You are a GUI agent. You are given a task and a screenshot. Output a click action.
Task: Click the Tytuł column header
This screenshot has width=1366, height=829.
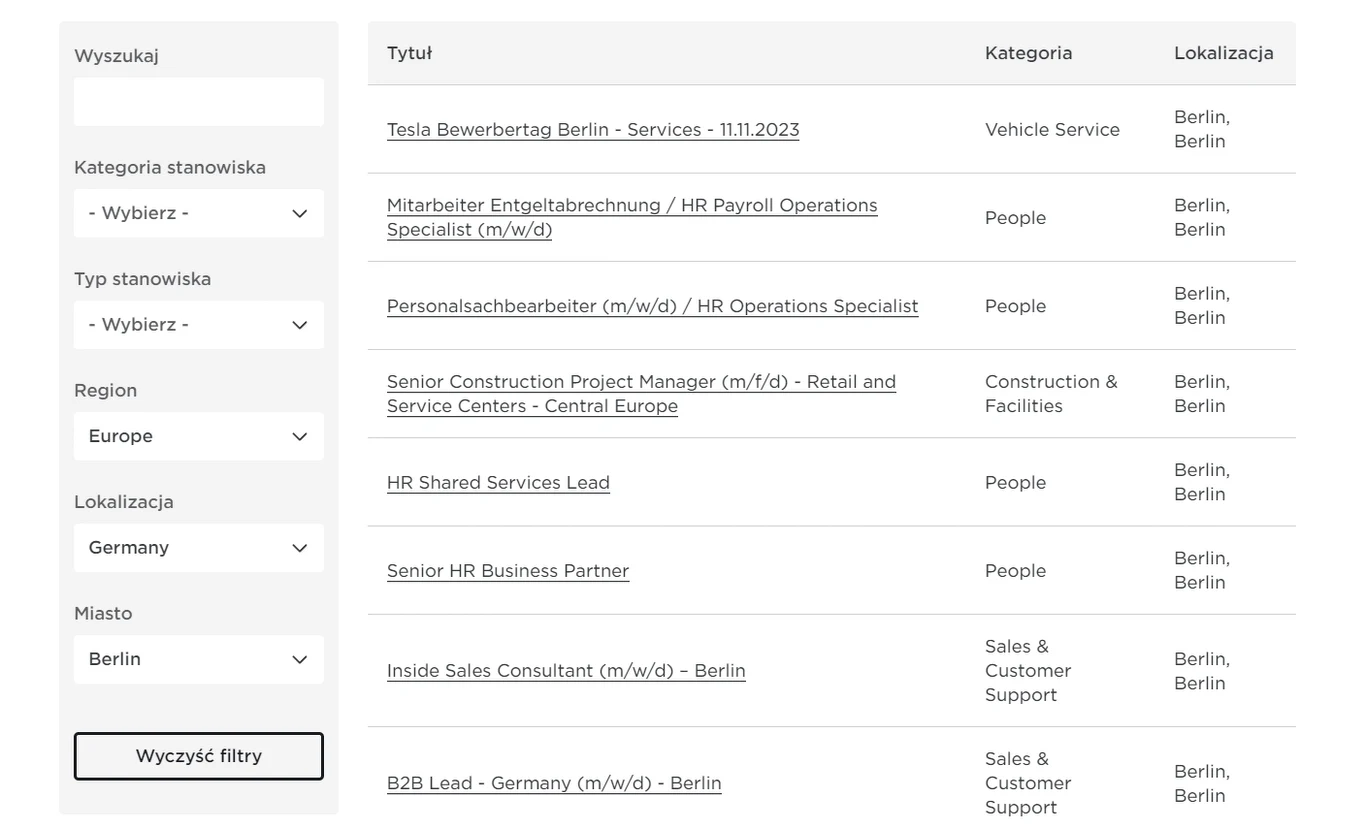tap(409, 53)
